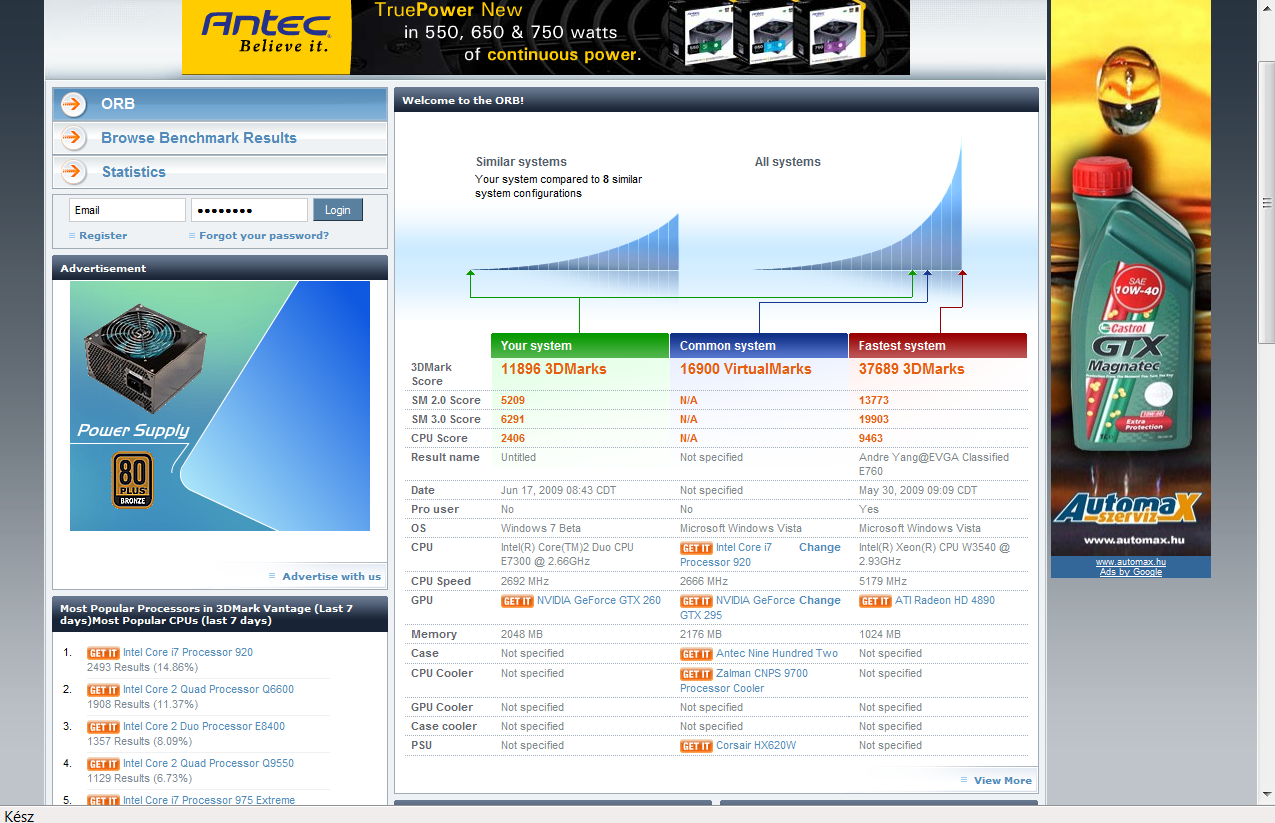This screenshot has width=1275, height=823.
Task: Click the 16900 VirtualMarks score
Action: [x=746, y=369]
